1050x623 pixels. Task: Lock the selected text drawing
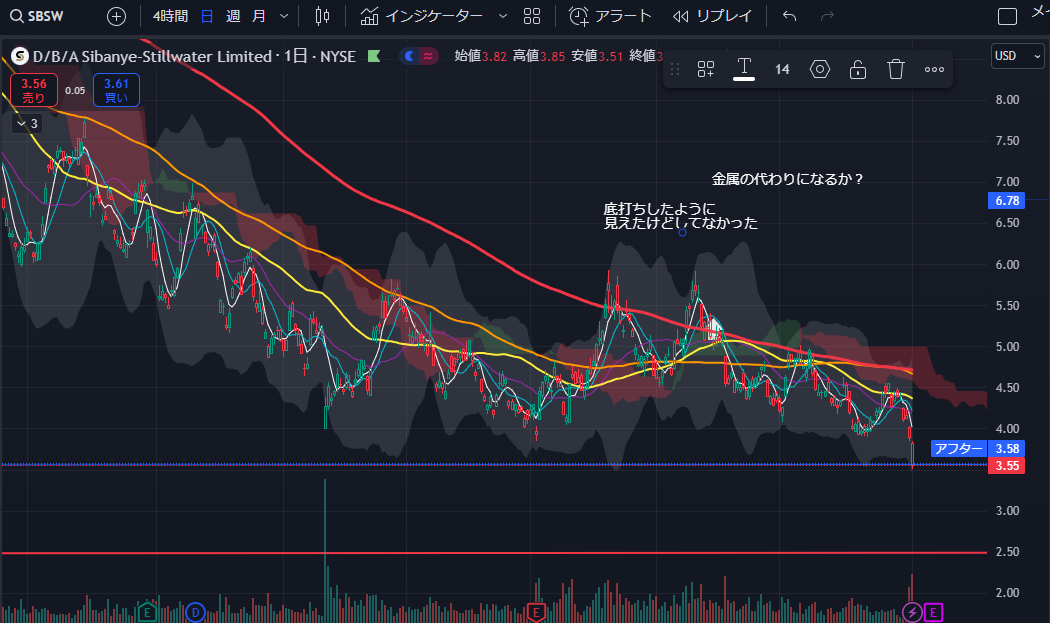coord(858,69)
